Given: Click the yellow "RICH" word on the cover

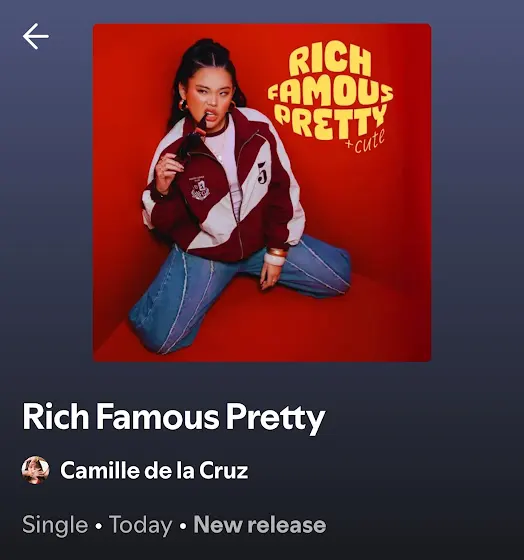Looking at the screenshot, I should pos(329,62).
